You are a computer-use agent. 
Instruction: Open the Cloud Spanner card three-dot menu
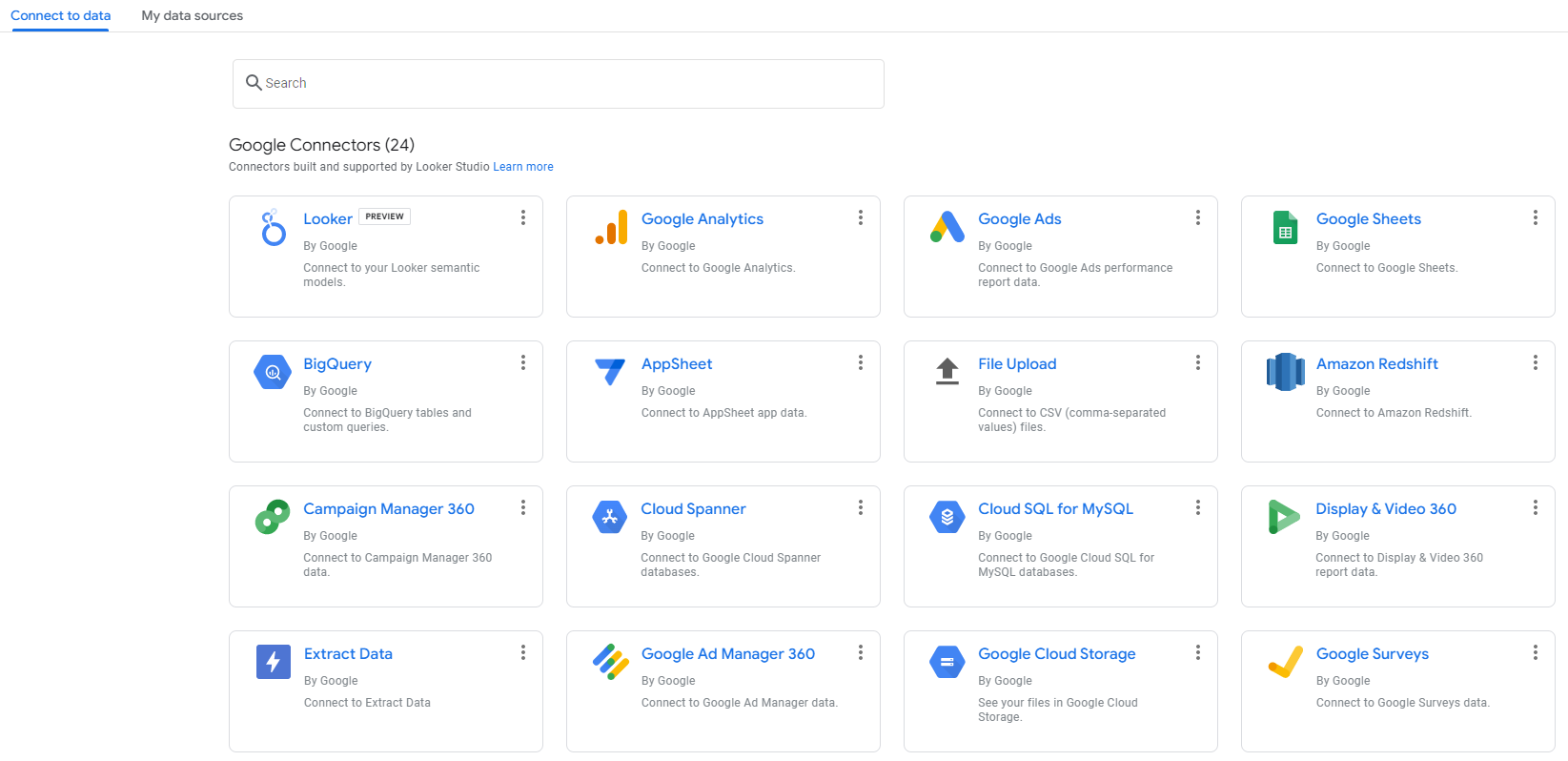coord(861,507)
